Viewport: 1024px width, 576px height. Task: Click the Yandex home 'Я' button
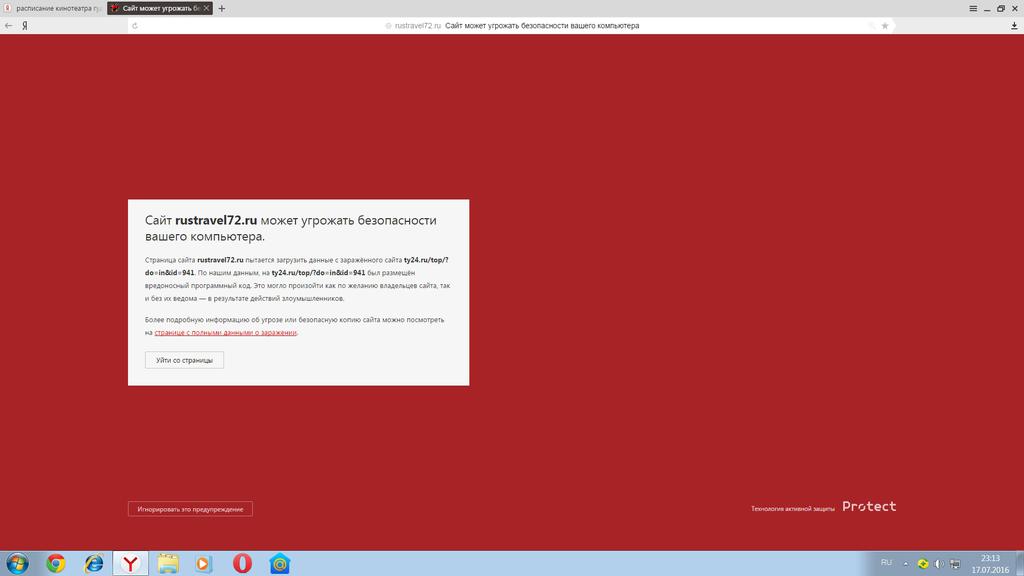point(24,26)
